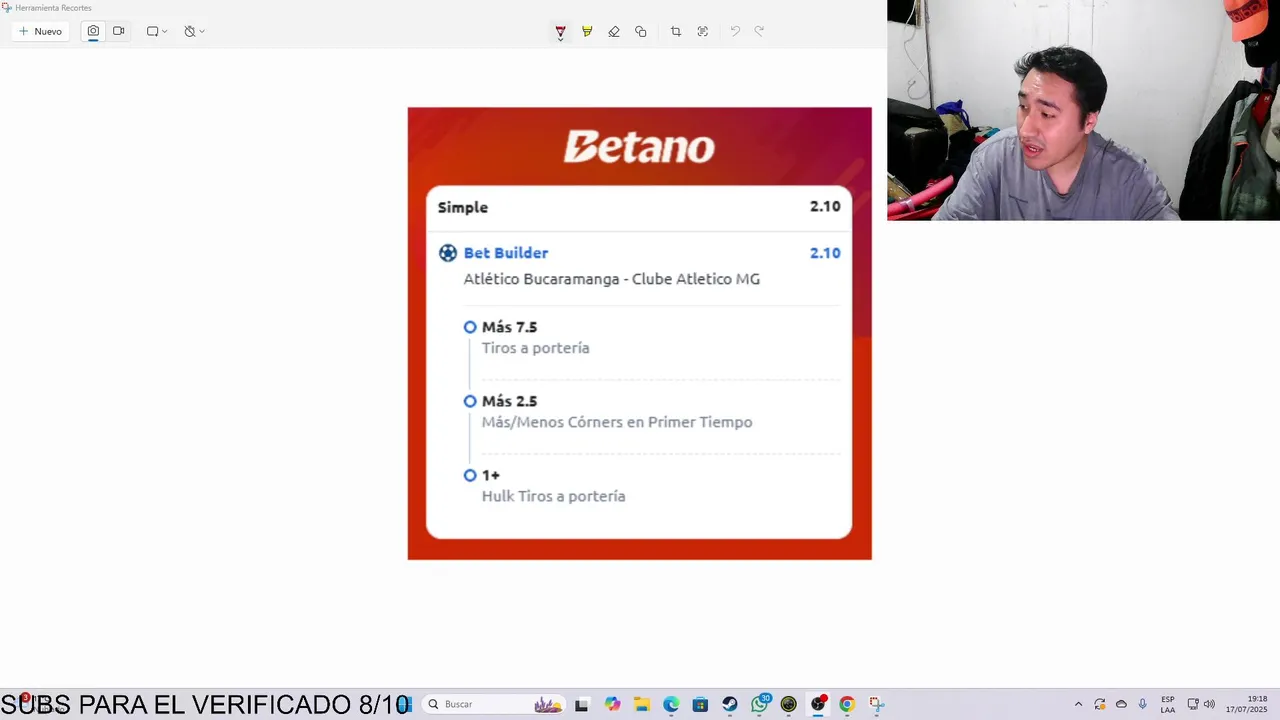Image resolution: width=1280 pixels, height=720 pixels.
Task: Open the ESP LAA language switcher
Action: click(1167, 704)
